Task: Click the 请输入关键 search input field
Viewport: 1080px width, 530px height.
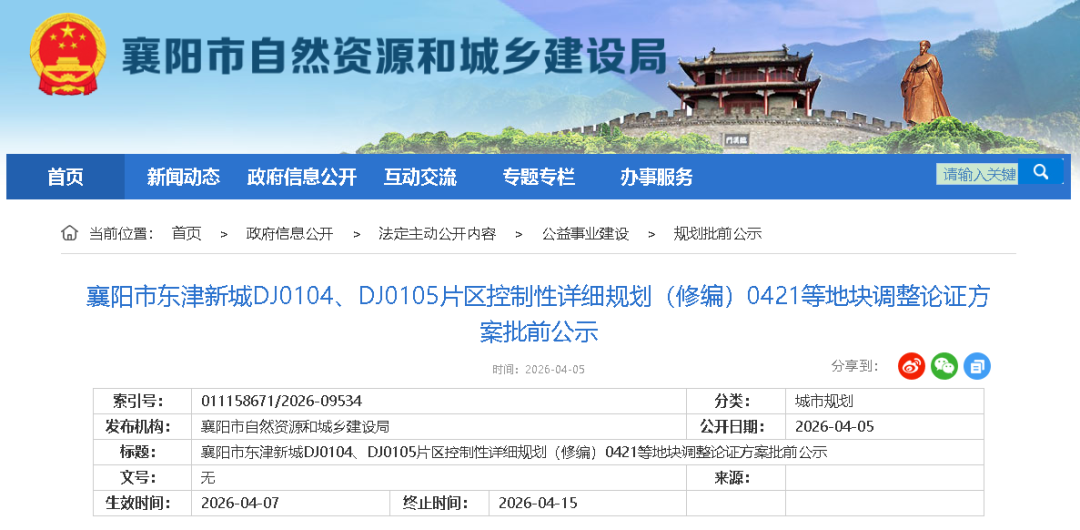Action: [978, 174]
